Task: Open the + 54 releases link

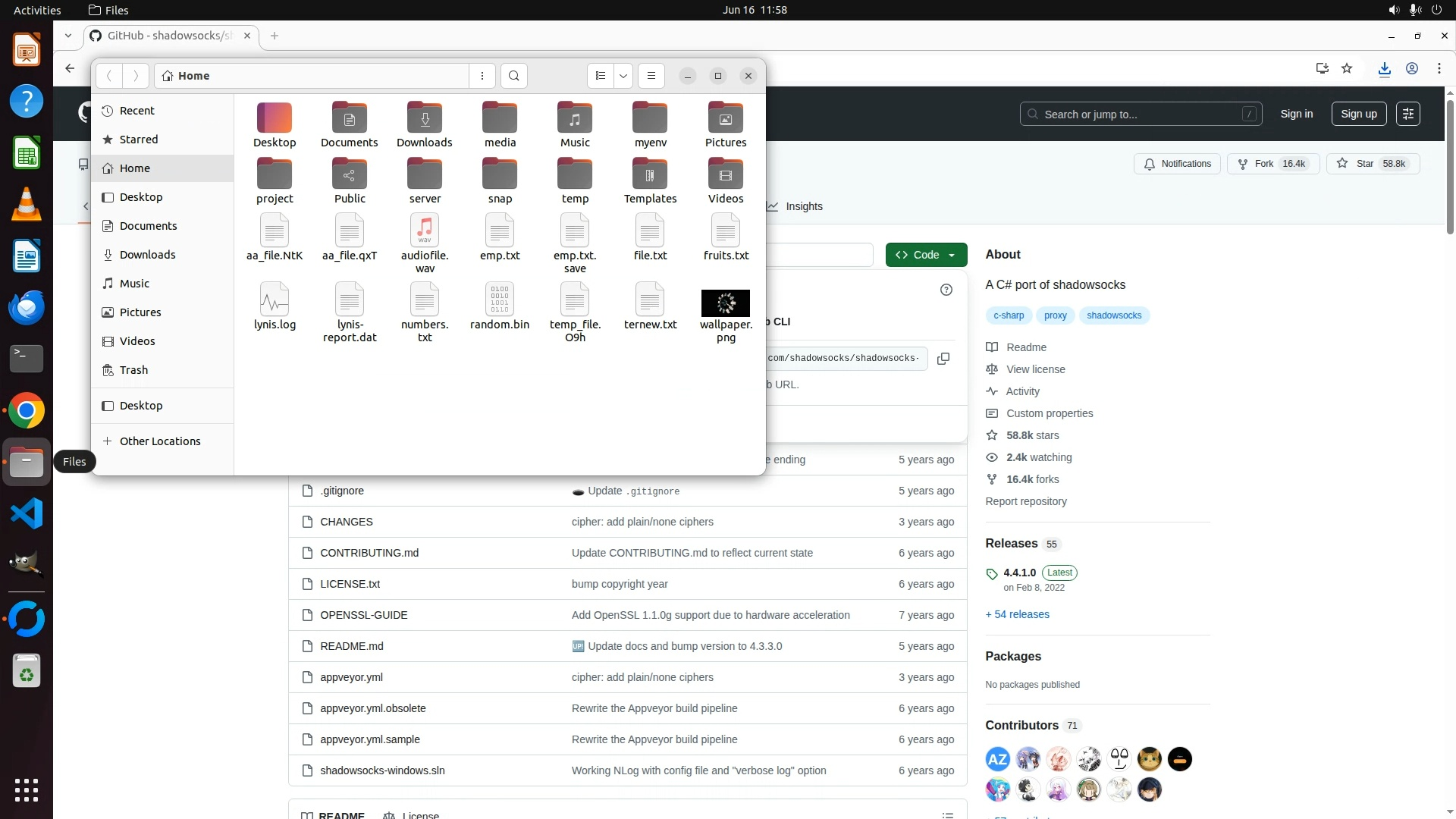Action: tap(1017, 614)
